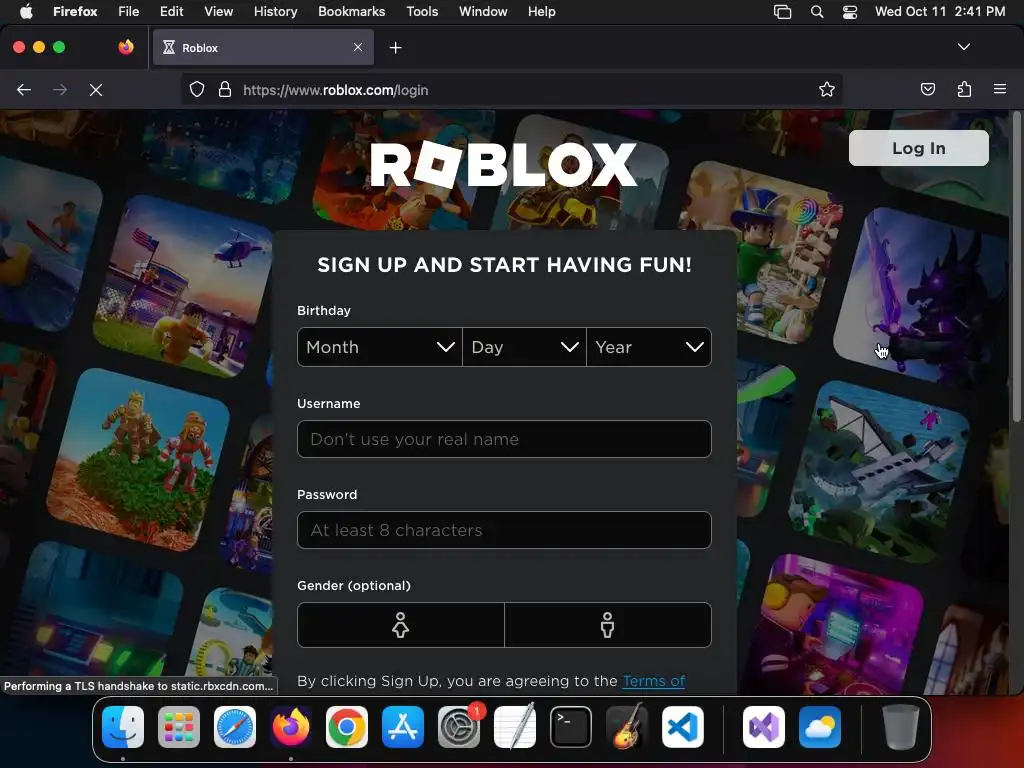Open the Pocket save icon
This screenshot has height=768, width=1024.
point(927,89)
